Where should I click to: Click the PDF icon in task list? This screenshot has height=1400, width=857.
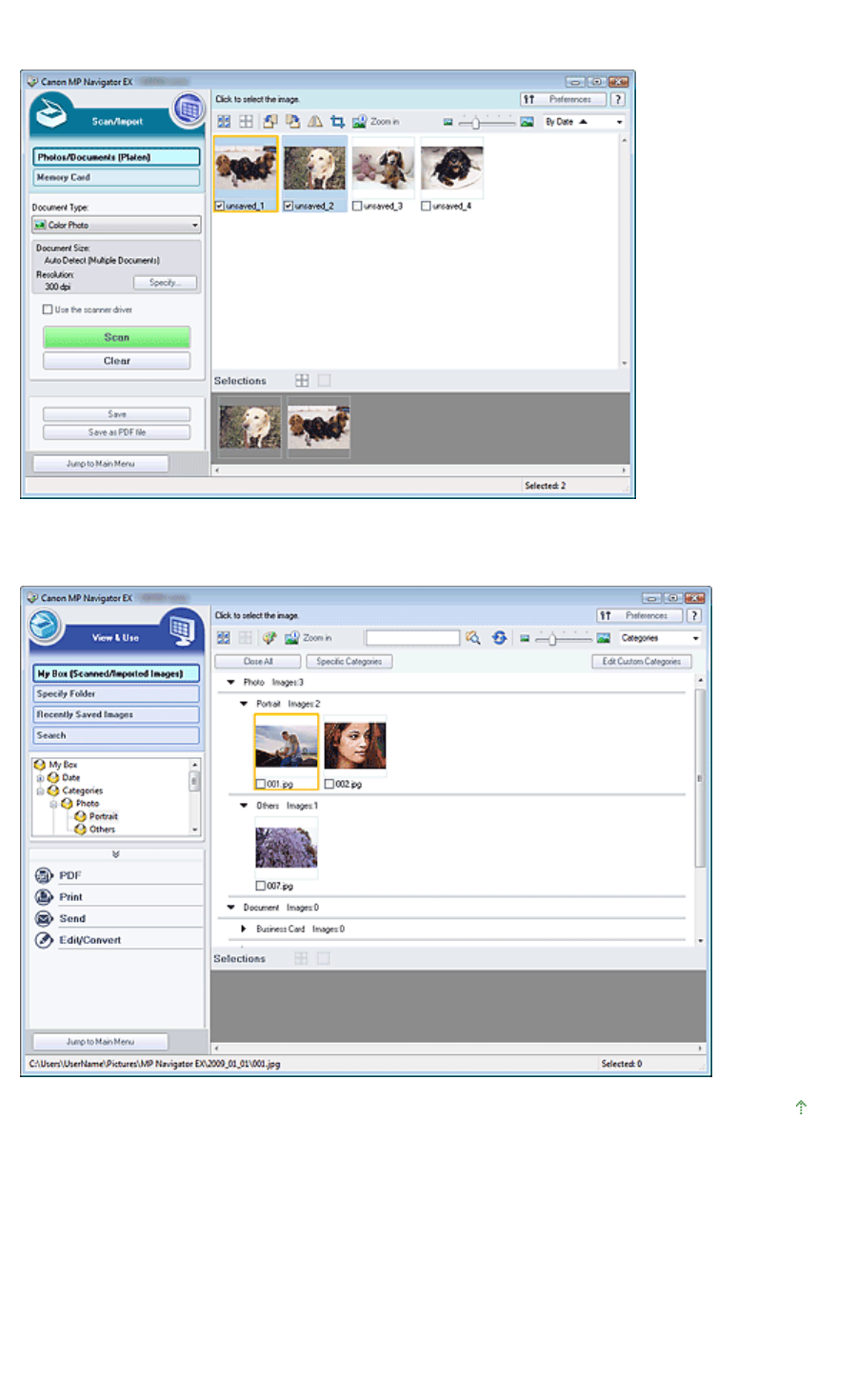pyautogui.click(x=44, y=875)
